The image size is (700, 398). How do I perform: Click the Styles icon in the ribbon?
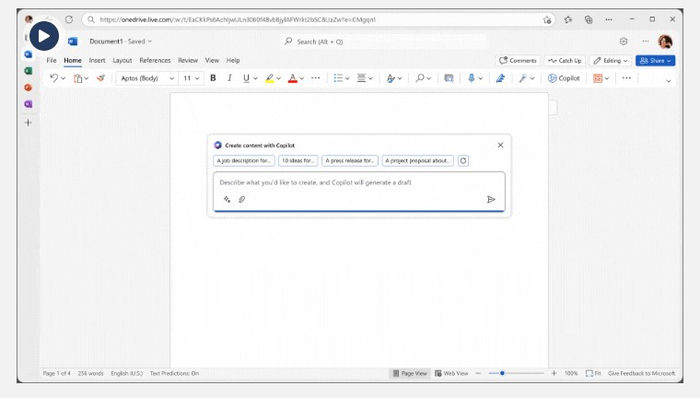click(x=391, y=79)
